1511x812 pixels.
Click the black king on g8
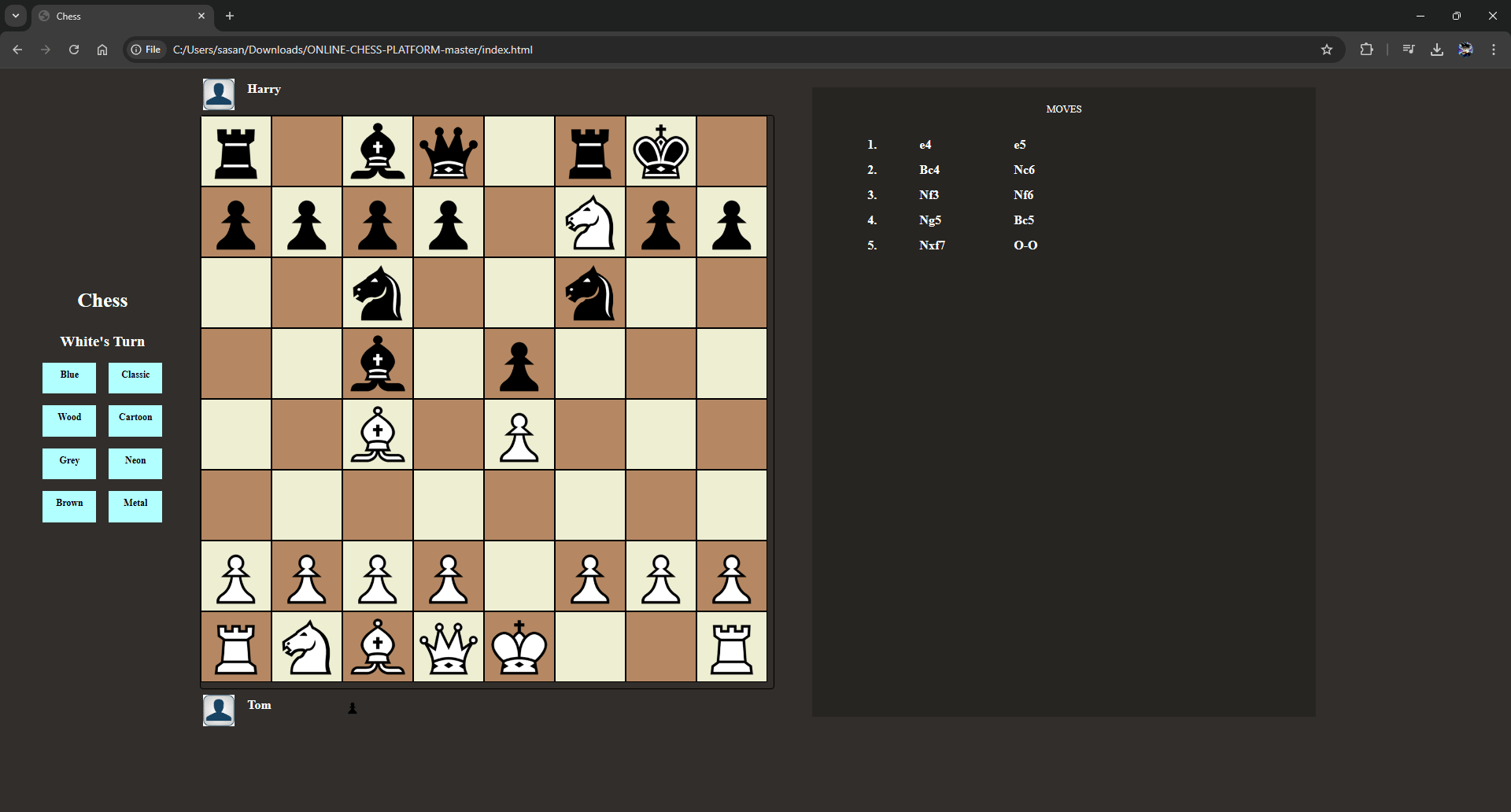coord(661,152)
